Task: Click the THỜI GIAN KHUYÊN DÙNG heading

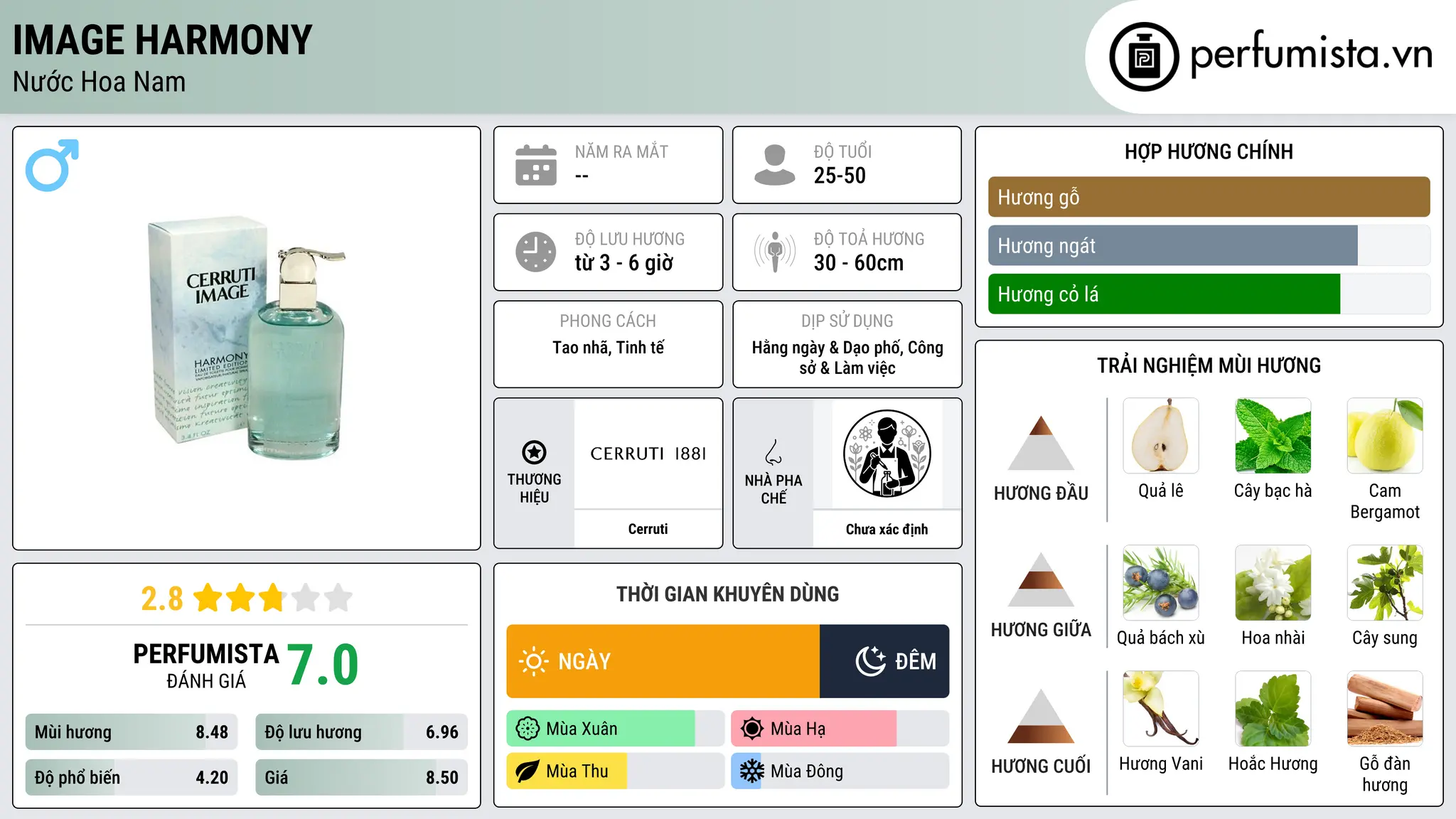Action: click(727, 594)
